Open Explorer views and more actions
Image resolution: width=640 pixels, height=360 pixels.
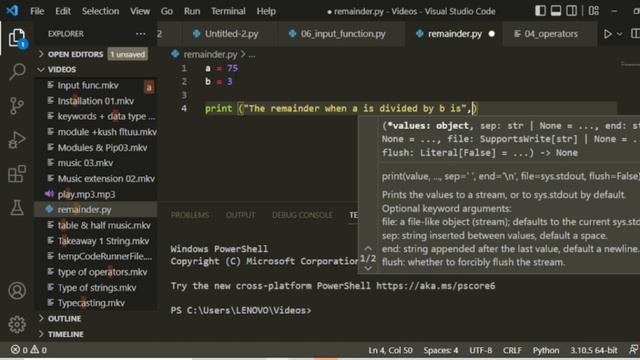pyautogui.click(x=140, y=34)
